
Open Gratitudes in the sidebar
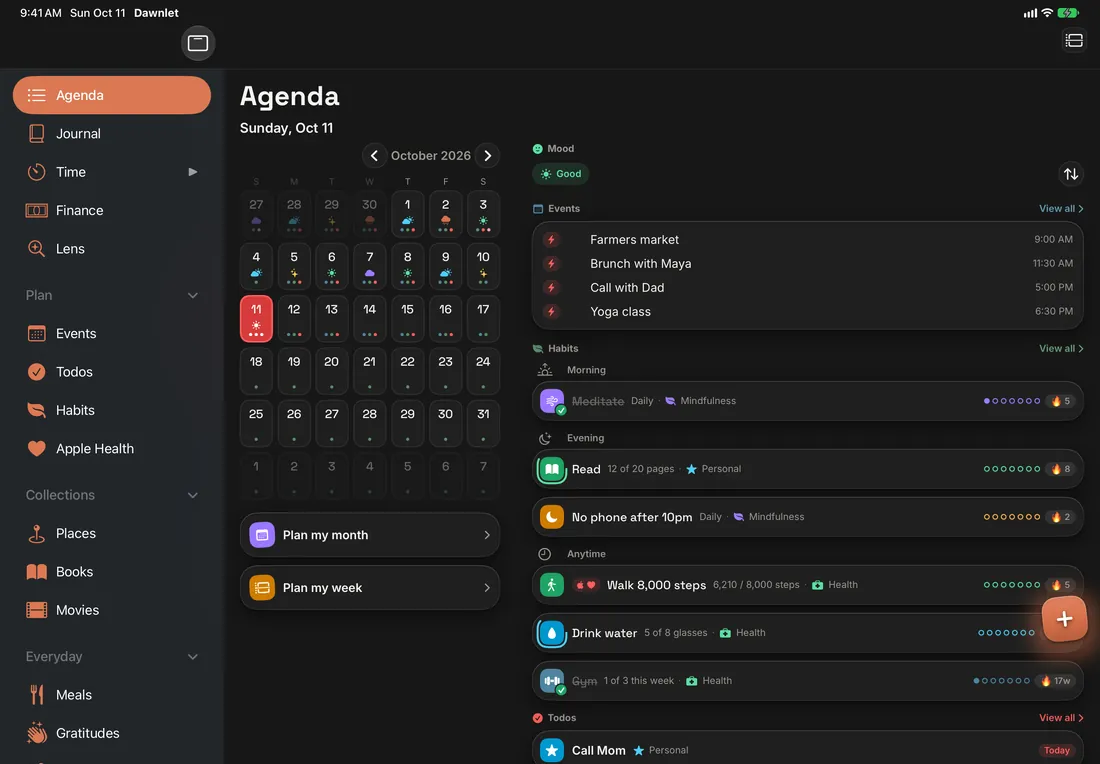pos(112,733)
